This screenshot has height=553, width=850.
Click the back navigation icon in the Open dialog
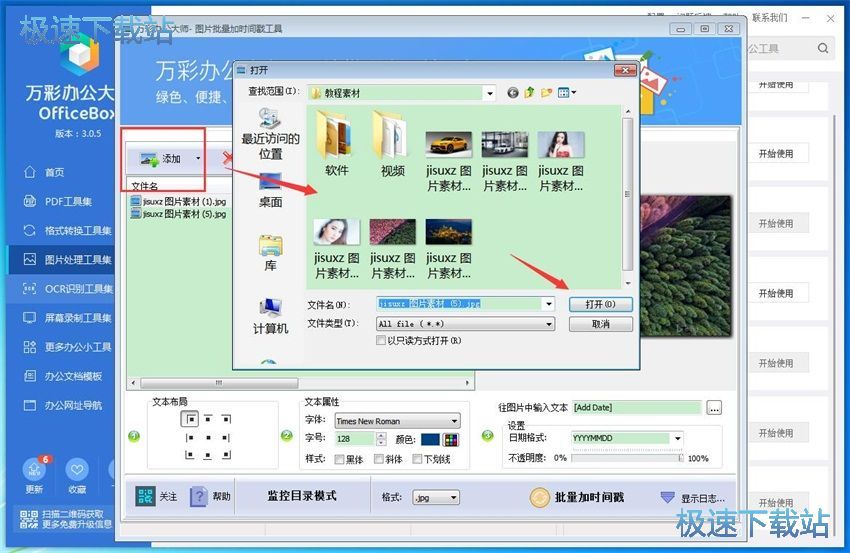[512, 93]
